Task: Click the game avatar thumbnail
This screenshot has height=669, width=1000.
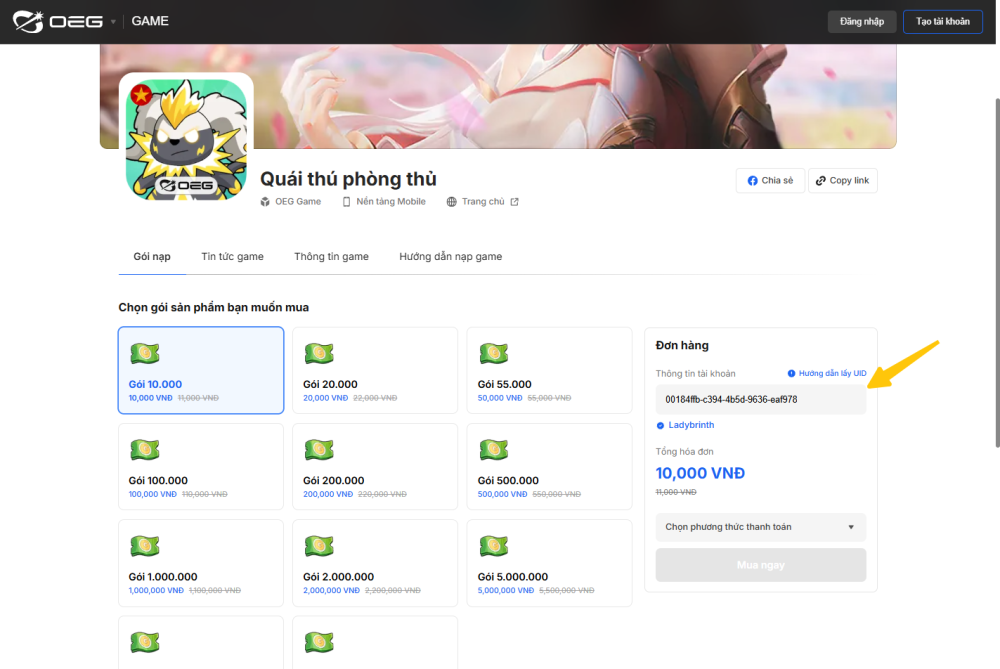Action: click(186, 139)
